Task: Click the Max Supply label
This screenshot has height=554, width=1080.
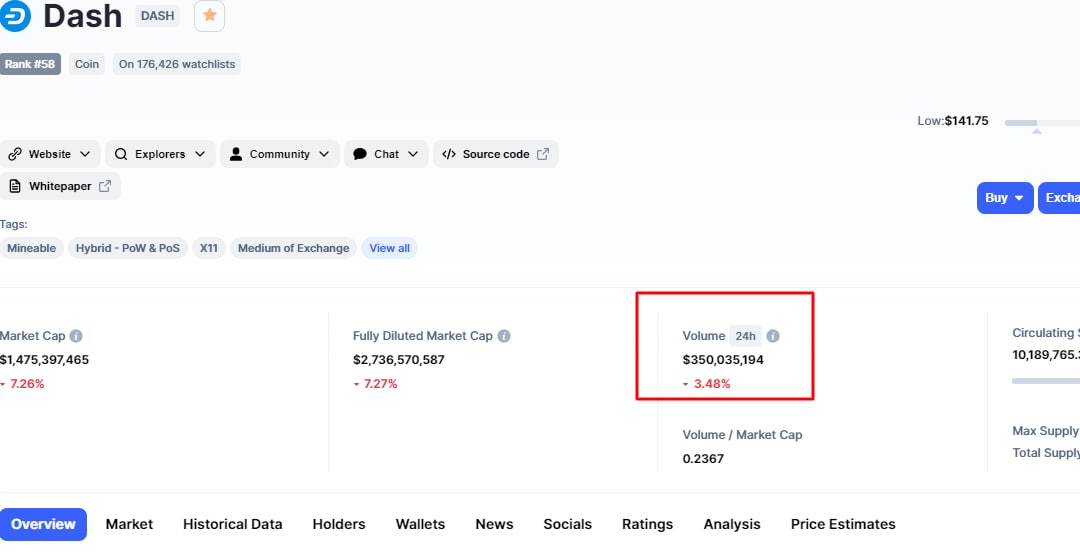Action: click(x=1045, y=431)
